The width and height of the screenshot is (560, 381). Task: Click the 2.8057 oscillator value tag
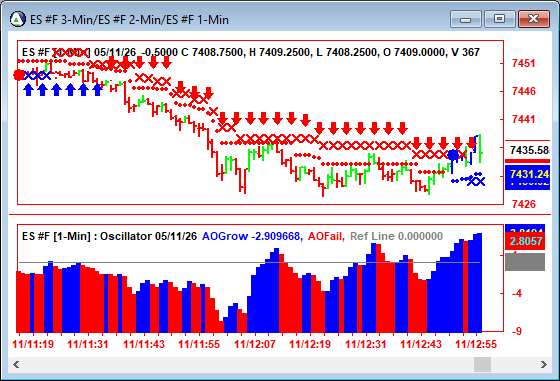pyautogui.click(x=525, y=241)
